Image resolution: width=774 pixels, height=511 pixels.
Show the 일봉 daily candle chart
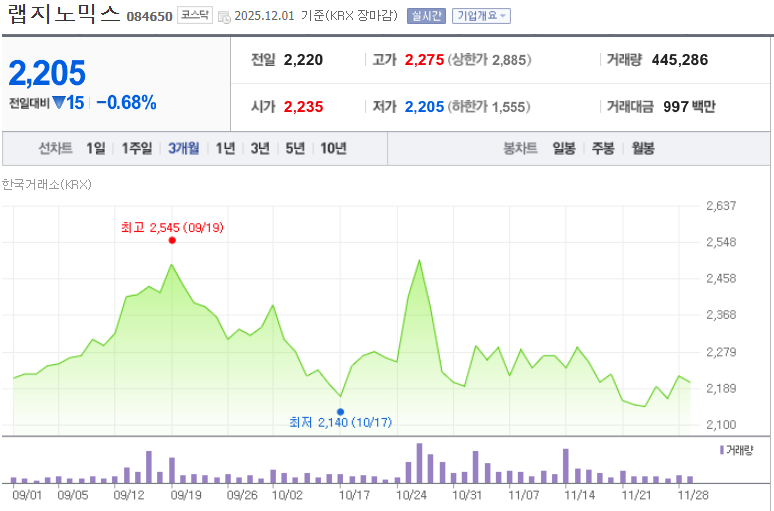click(564, 148)
